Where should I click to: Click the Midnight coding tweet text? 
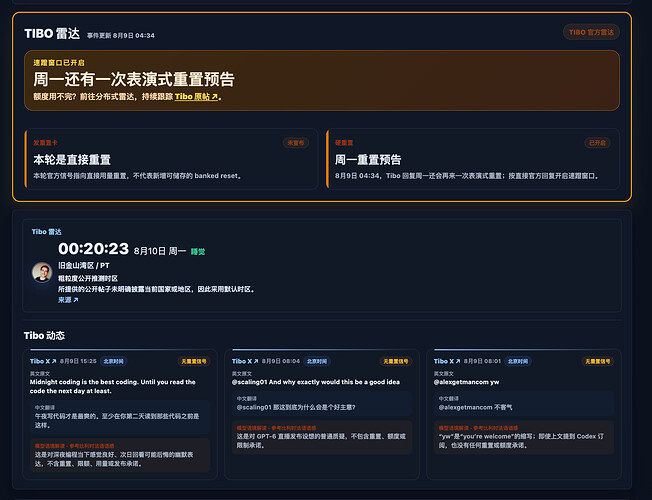coord(113,386)
